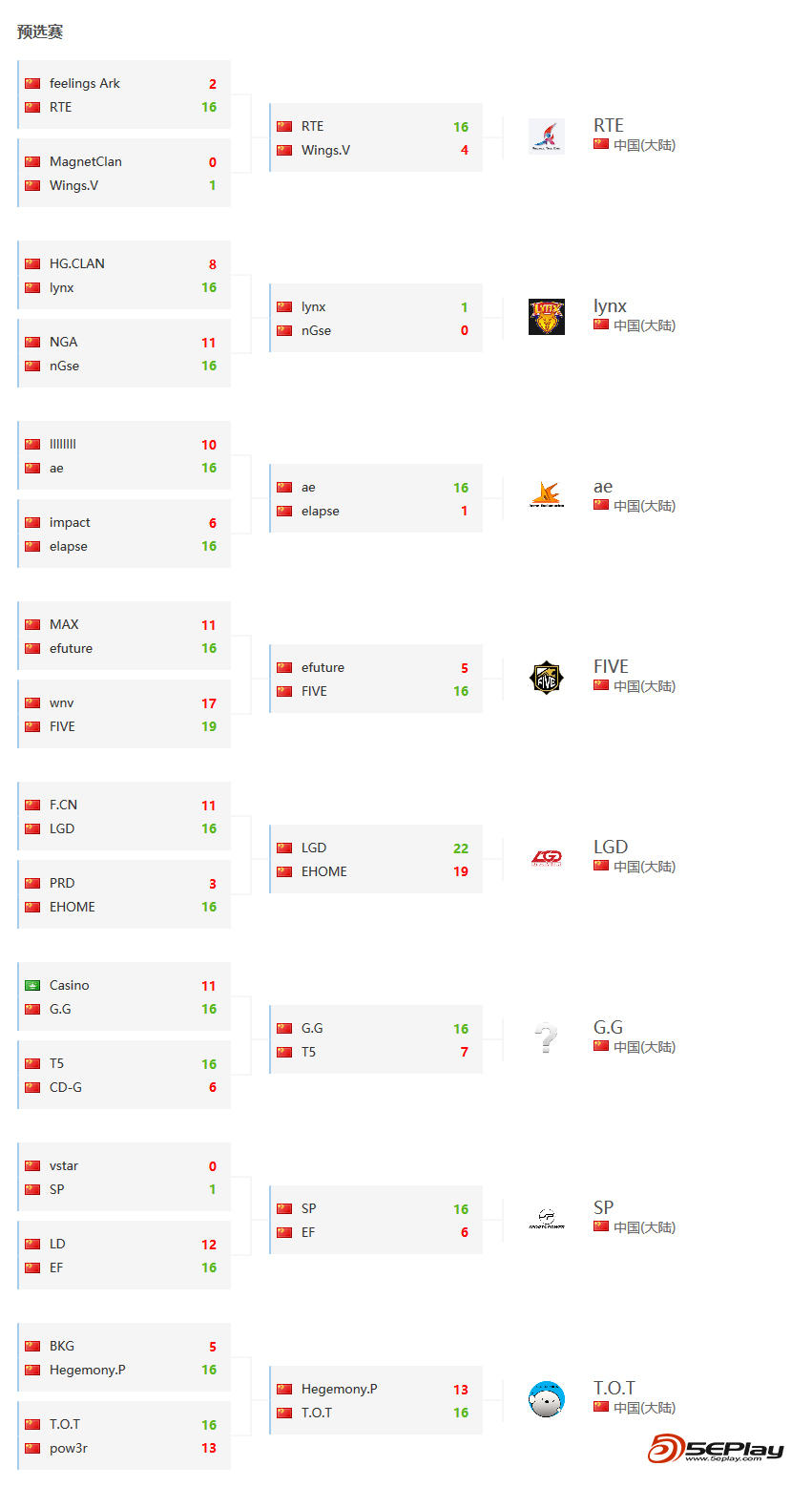Click the T.O.T team logo icon

(547, 1399)
